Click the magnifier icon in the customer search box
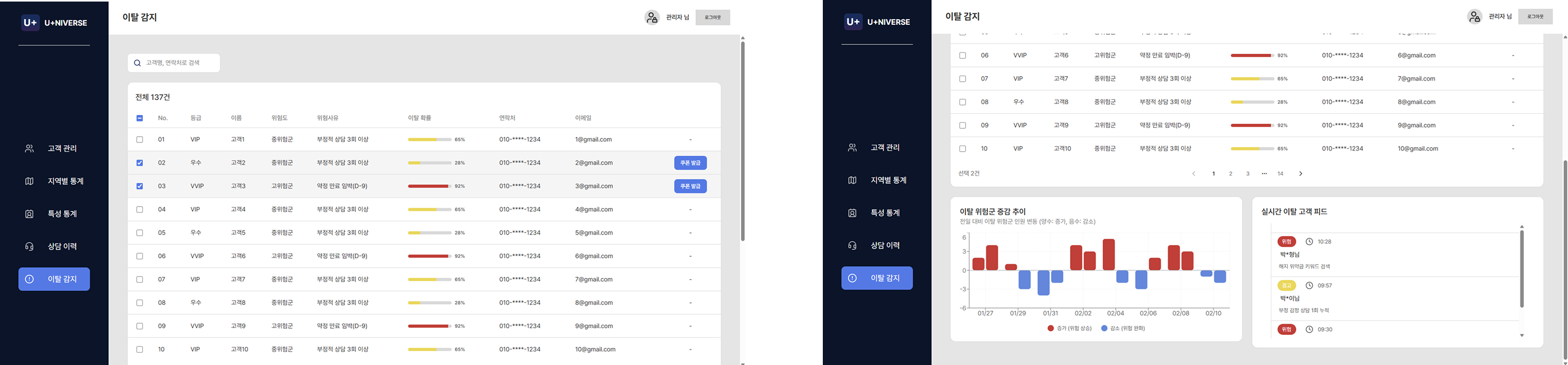Image resolution: width=1568 pixels, height=365 pixels. pyautogui.click(x=137, y=63)
